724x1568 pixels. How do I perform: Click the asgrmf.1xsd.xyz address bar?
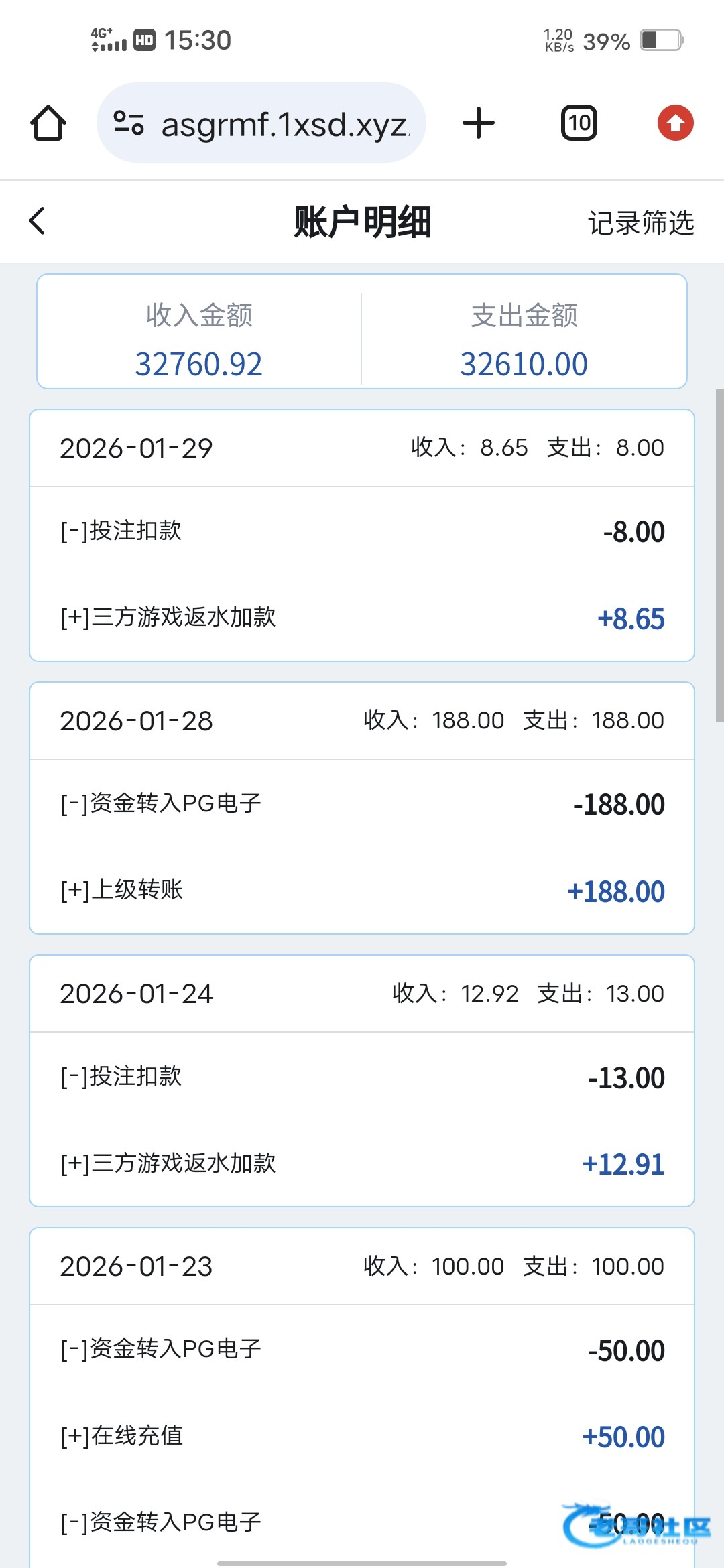tap(285, 125)
